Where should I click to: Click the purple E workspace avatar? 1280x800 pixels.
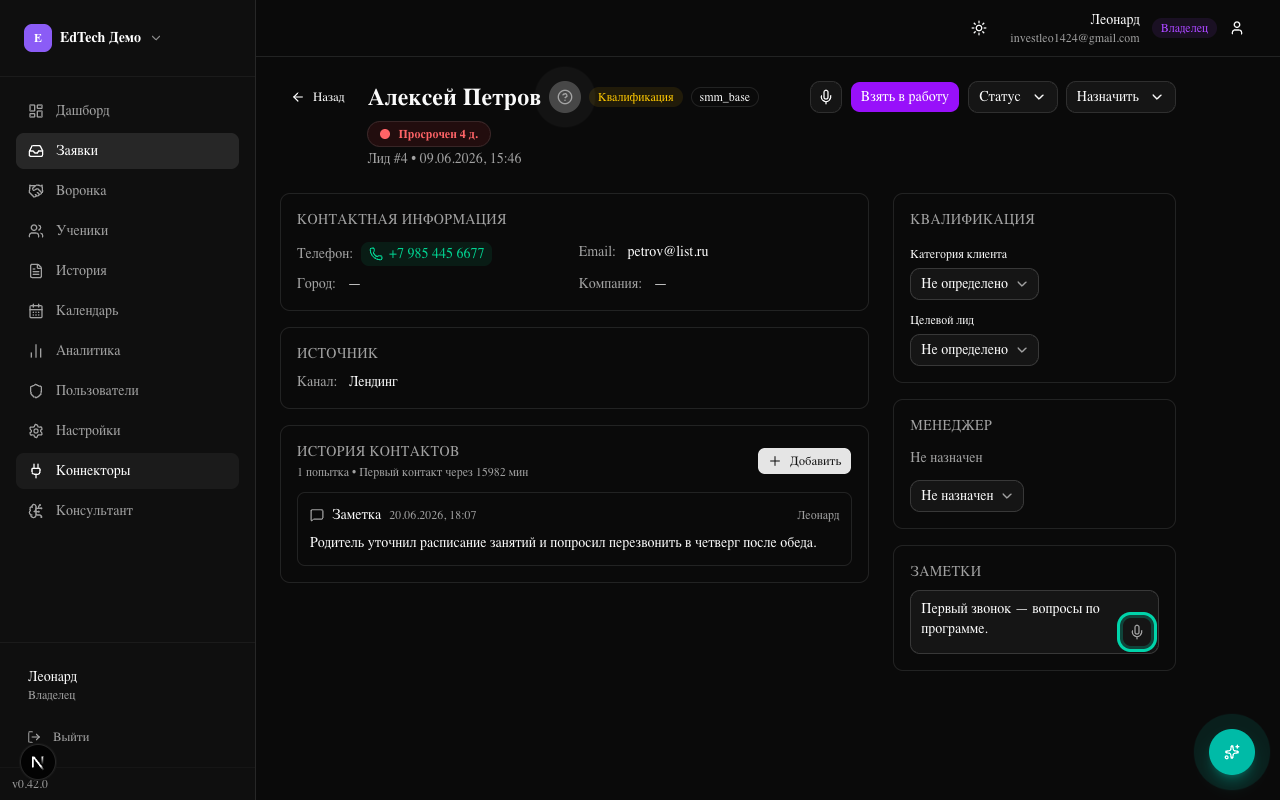tap(38, 38)
